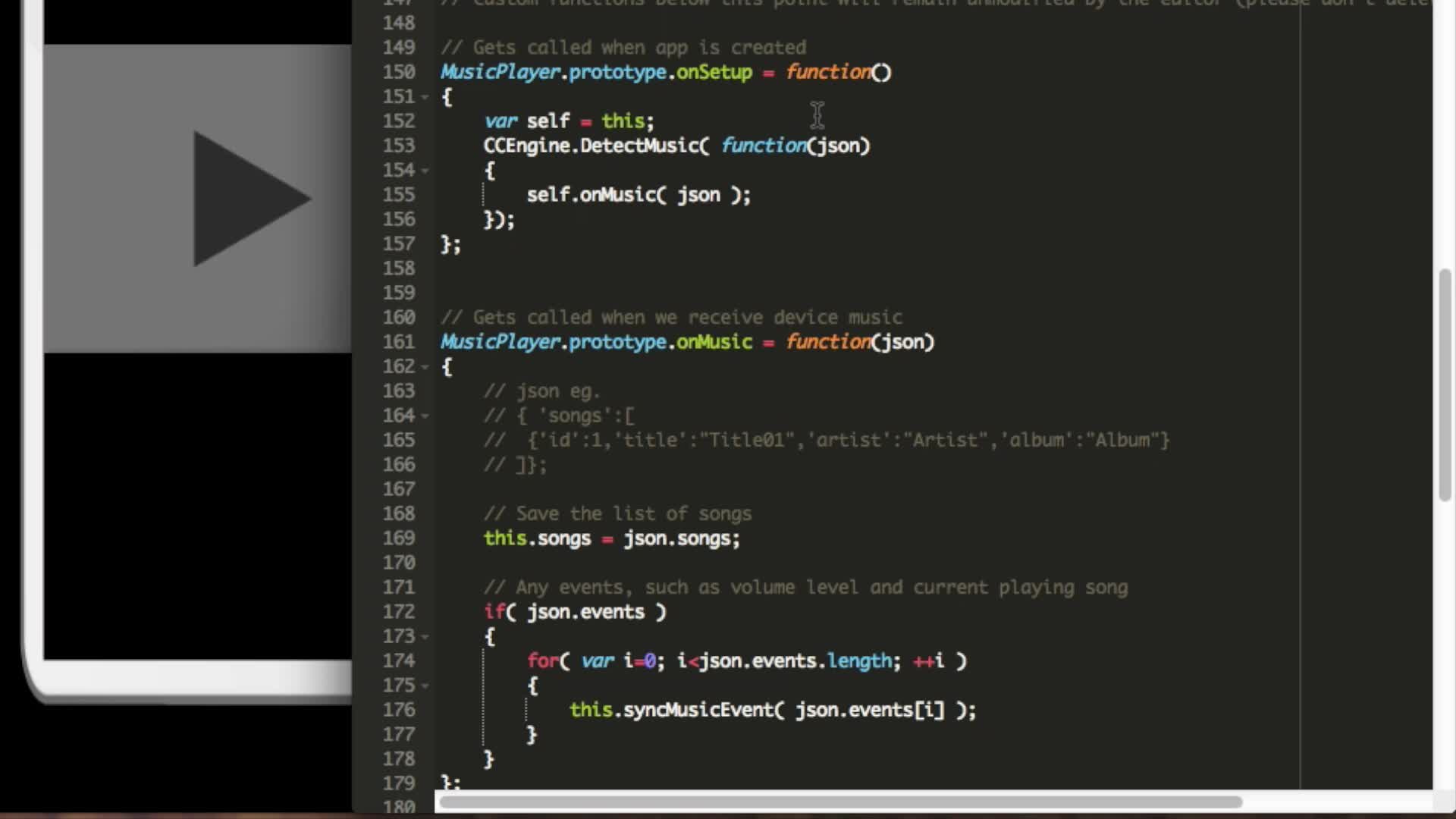Collapse the songs comment example at line 164
The image size is (1456, 819).
click(x=425, y=416)
